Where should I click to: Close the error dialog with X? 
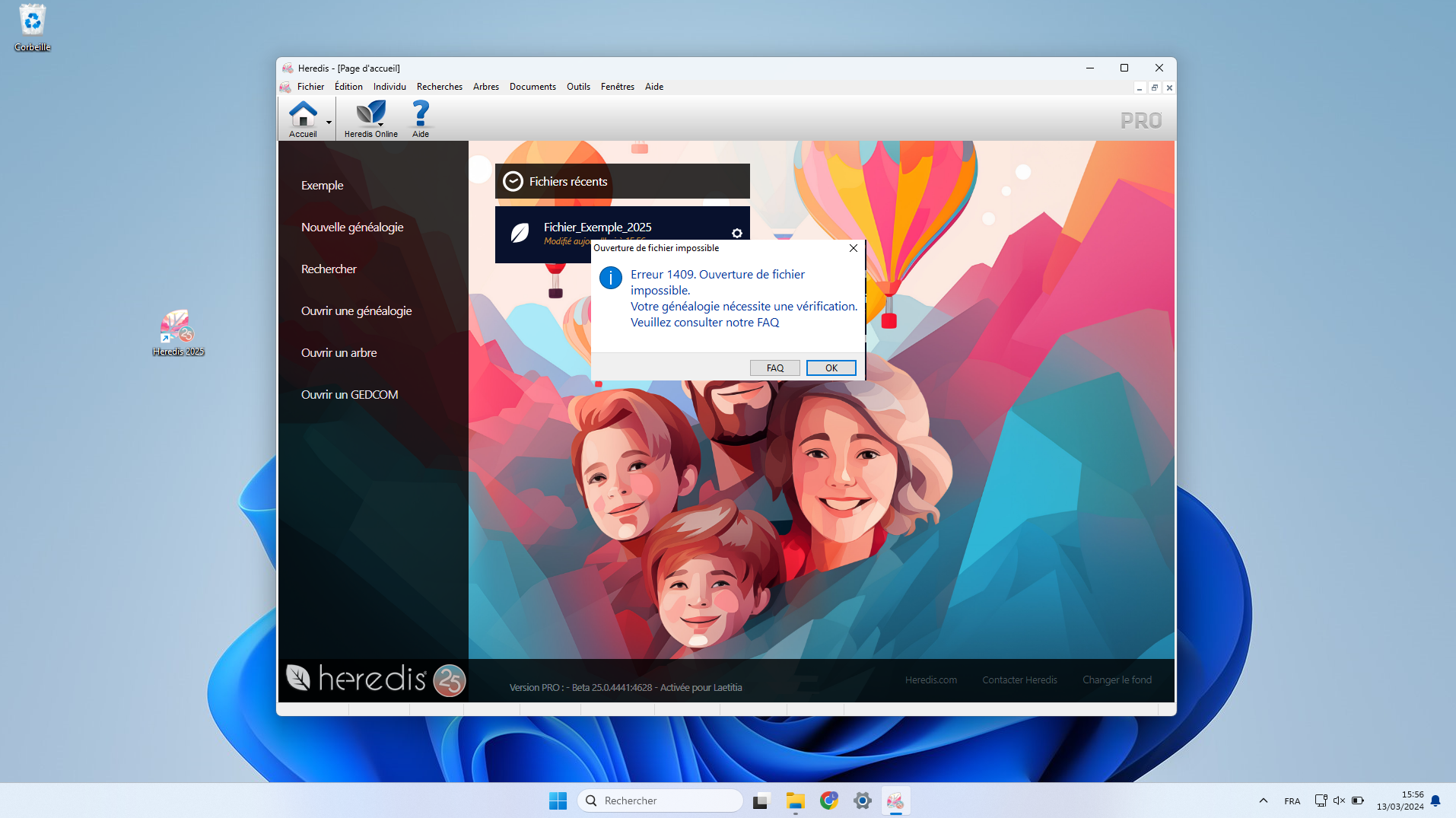pos(854,248)
